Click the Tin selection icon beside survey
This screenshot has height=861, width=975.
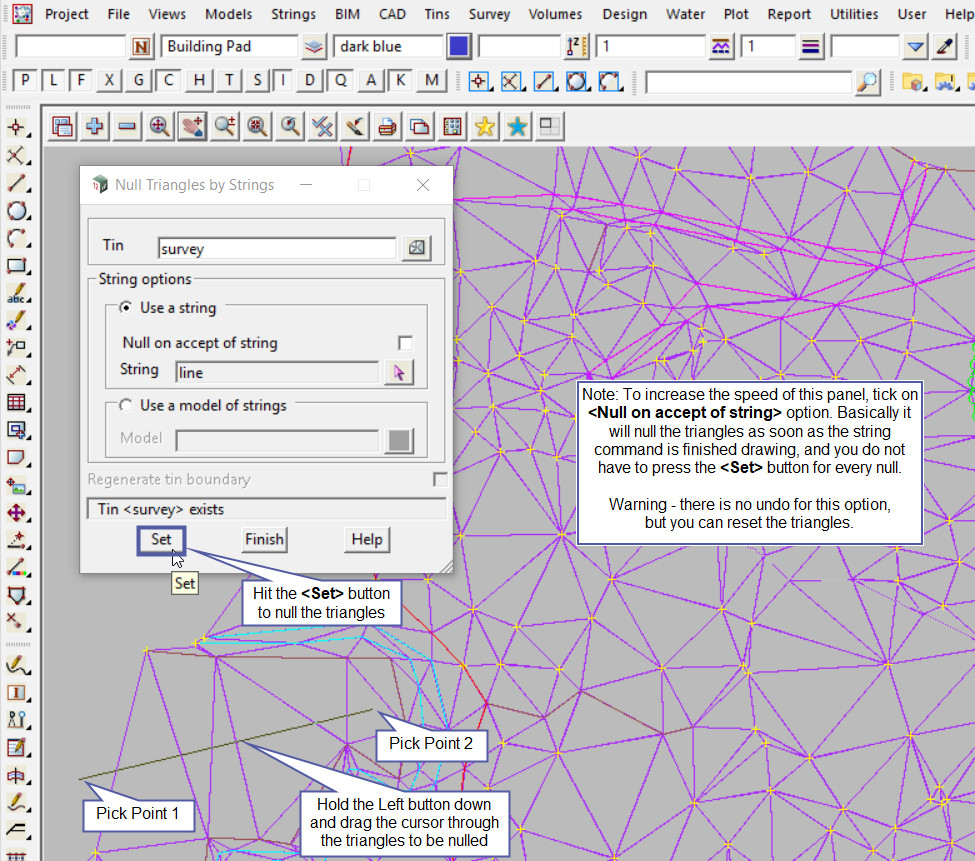416,249
